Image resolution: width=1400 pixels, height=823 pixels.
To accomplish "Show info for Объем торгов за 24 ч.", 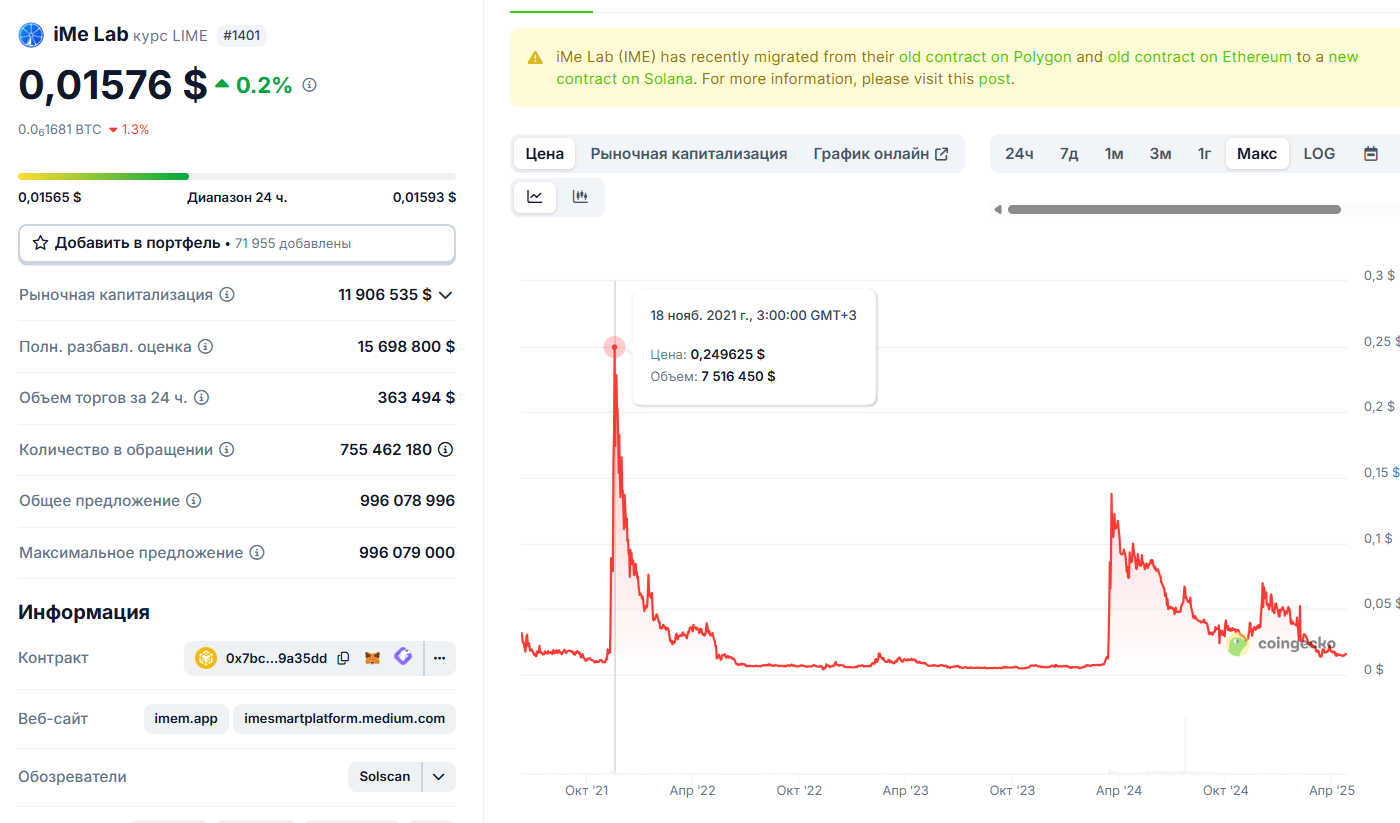I will pyautogui.click(x=201, y=398).
